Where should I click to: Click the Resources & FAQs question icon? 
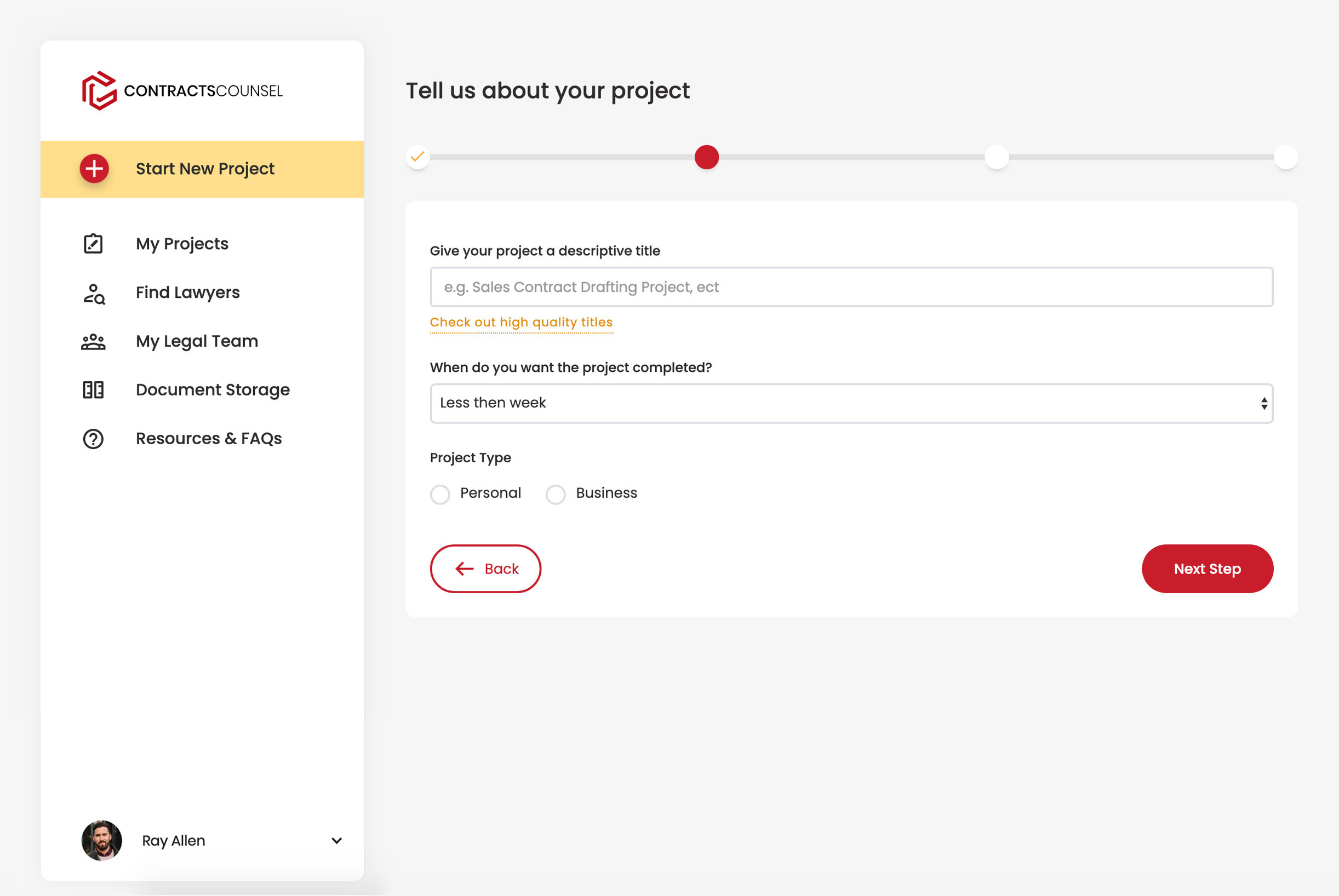pos(93,439)
